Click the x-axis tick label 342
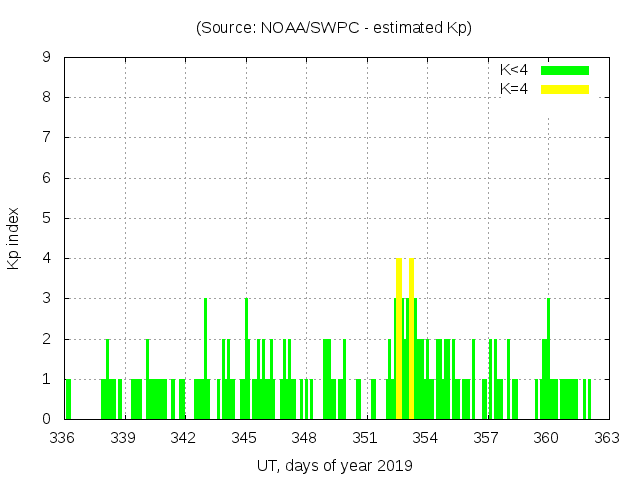This screenshot has height=480, width=640. click(184, 438)
